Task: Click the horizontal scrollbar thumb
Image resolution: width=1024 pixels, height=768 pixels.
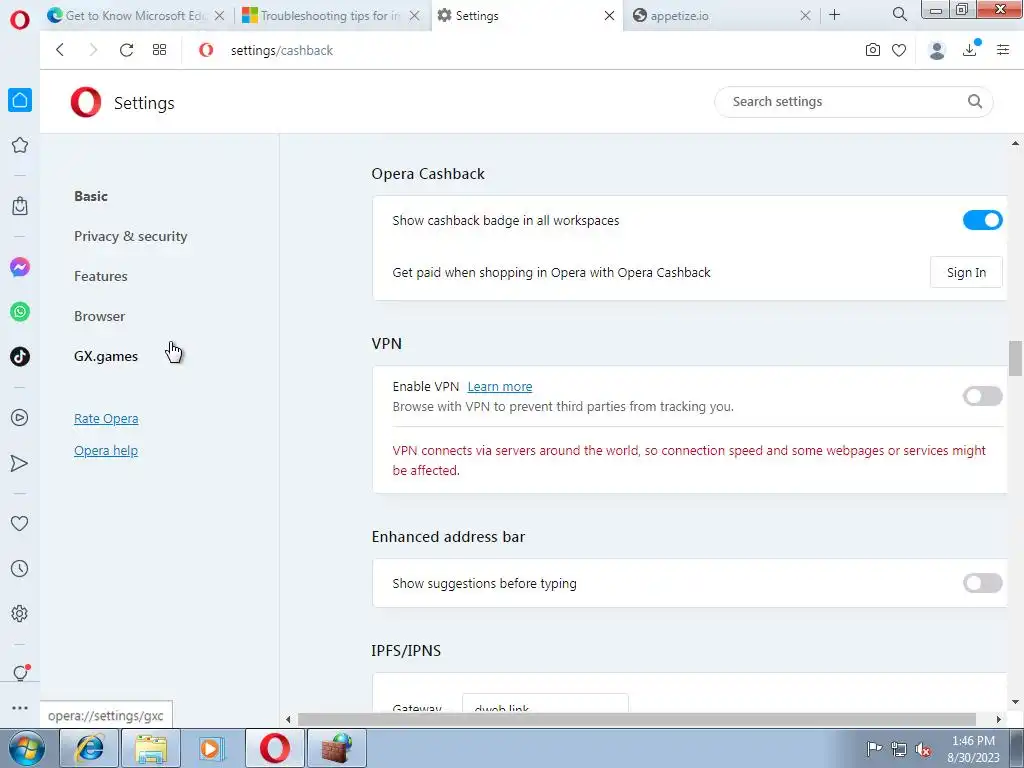Action: [637, 719]
